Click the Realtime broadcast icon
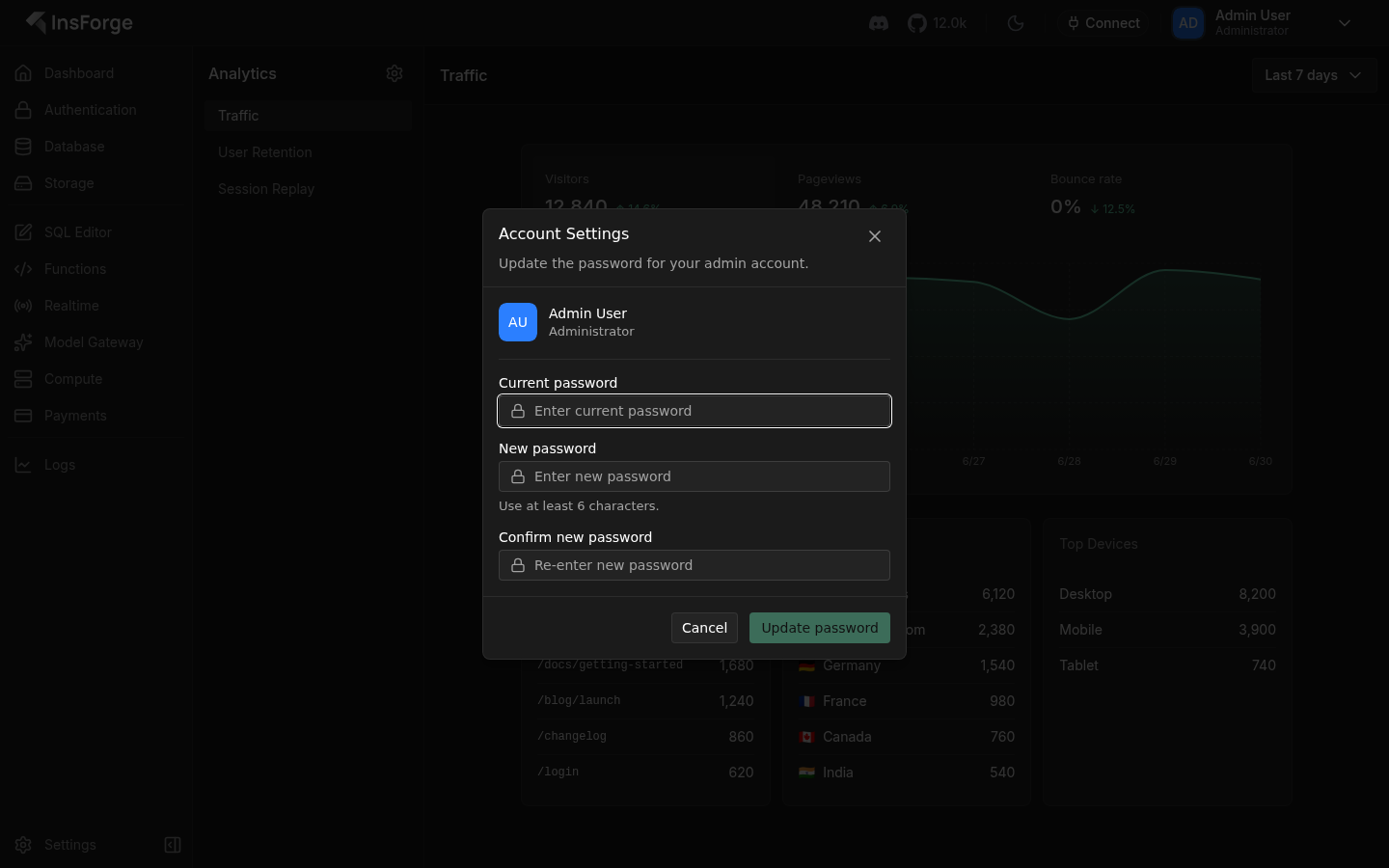The image size is (1389, 868). pos(23,306)
